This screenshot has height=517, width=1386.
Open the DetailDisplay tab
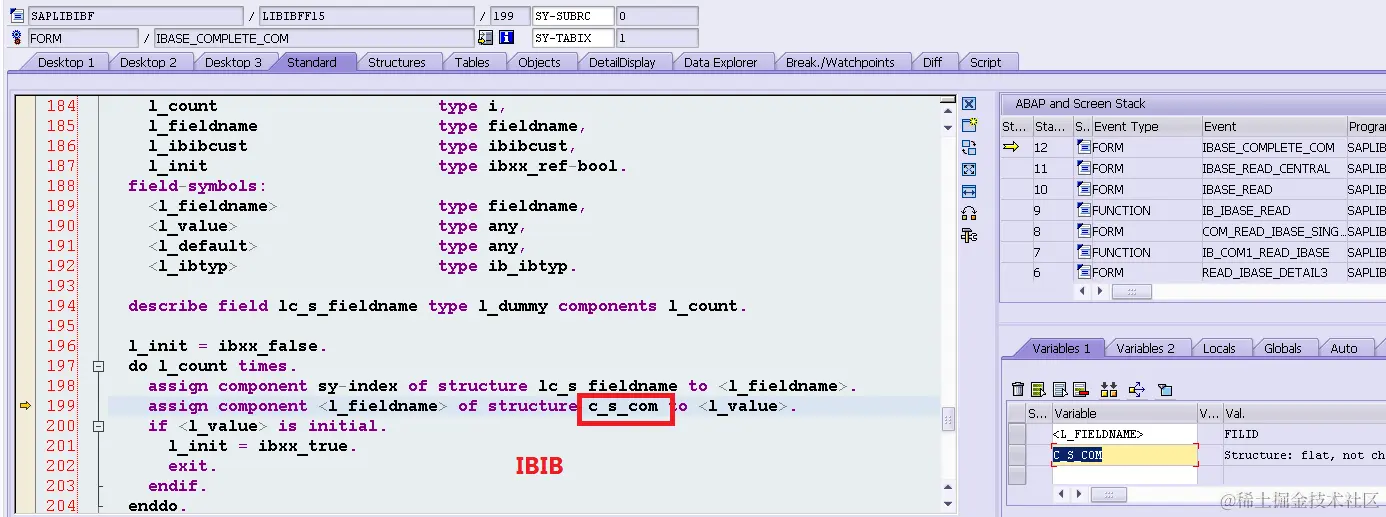click(622, 62)
